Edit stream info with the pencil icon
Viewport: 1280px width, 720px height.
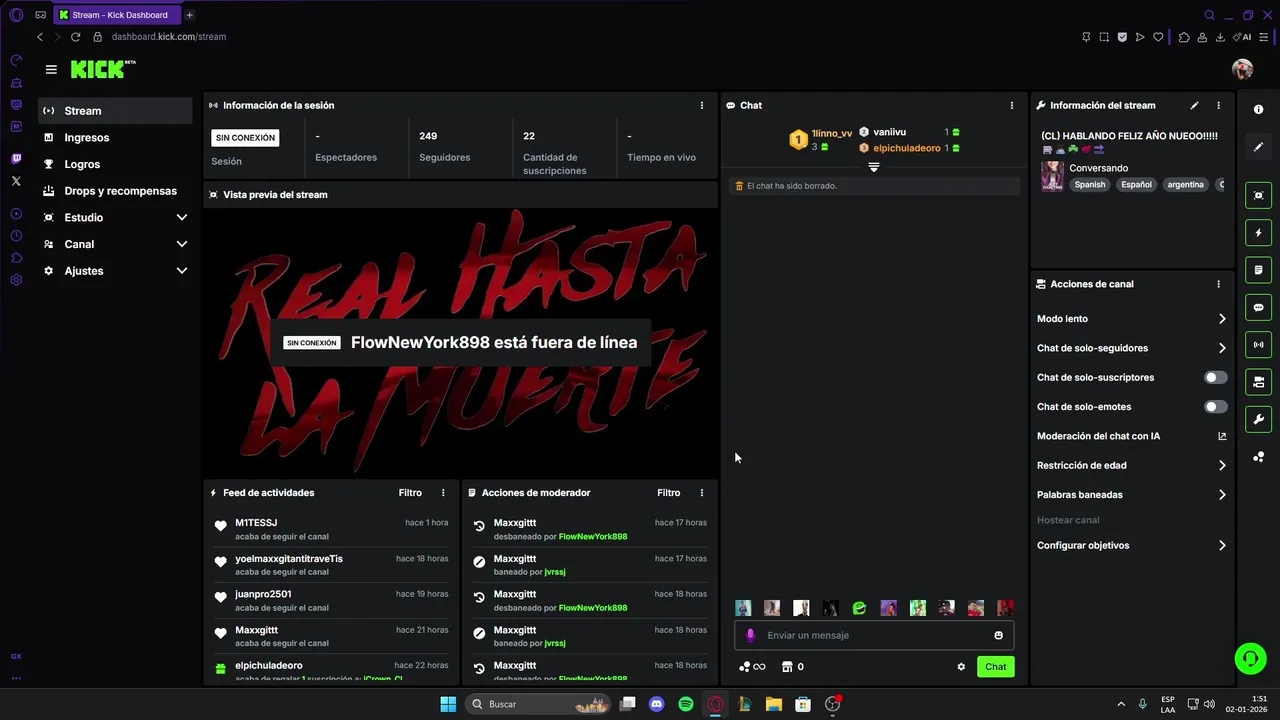click(1194, 105)
